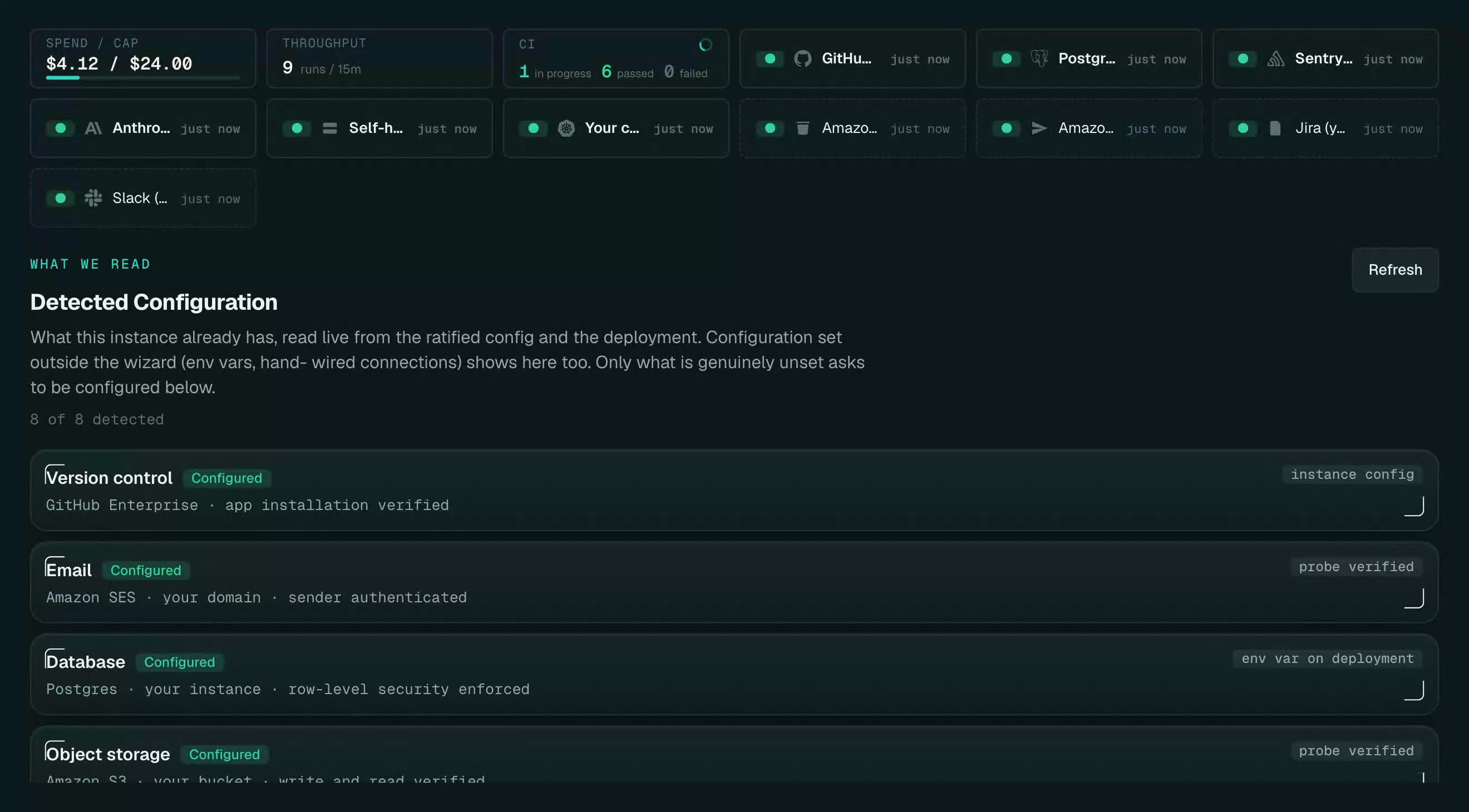Click the CI '0 failed' count

[x=686, y=72]
